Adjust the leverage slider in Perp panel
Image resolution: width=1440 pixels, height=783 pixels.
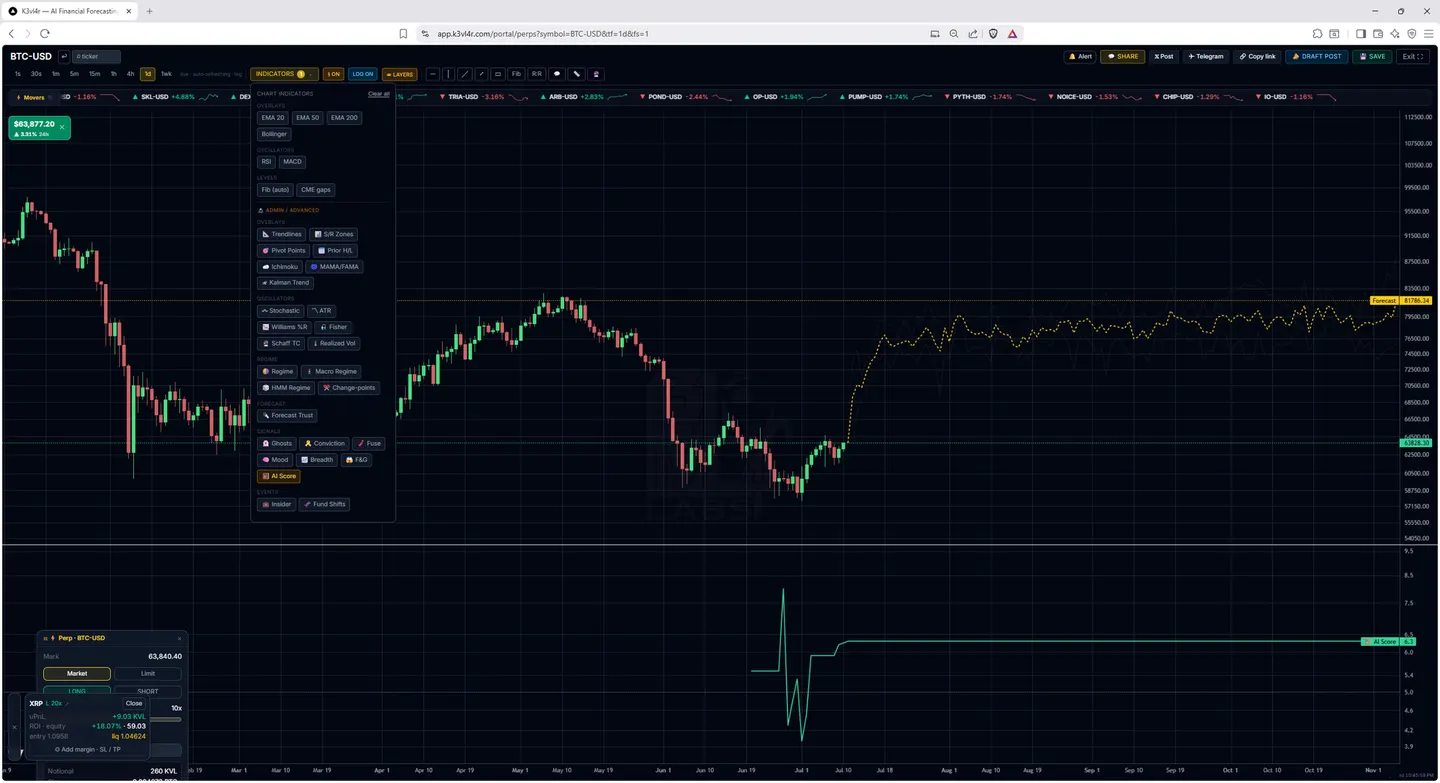tap(166, 719)
